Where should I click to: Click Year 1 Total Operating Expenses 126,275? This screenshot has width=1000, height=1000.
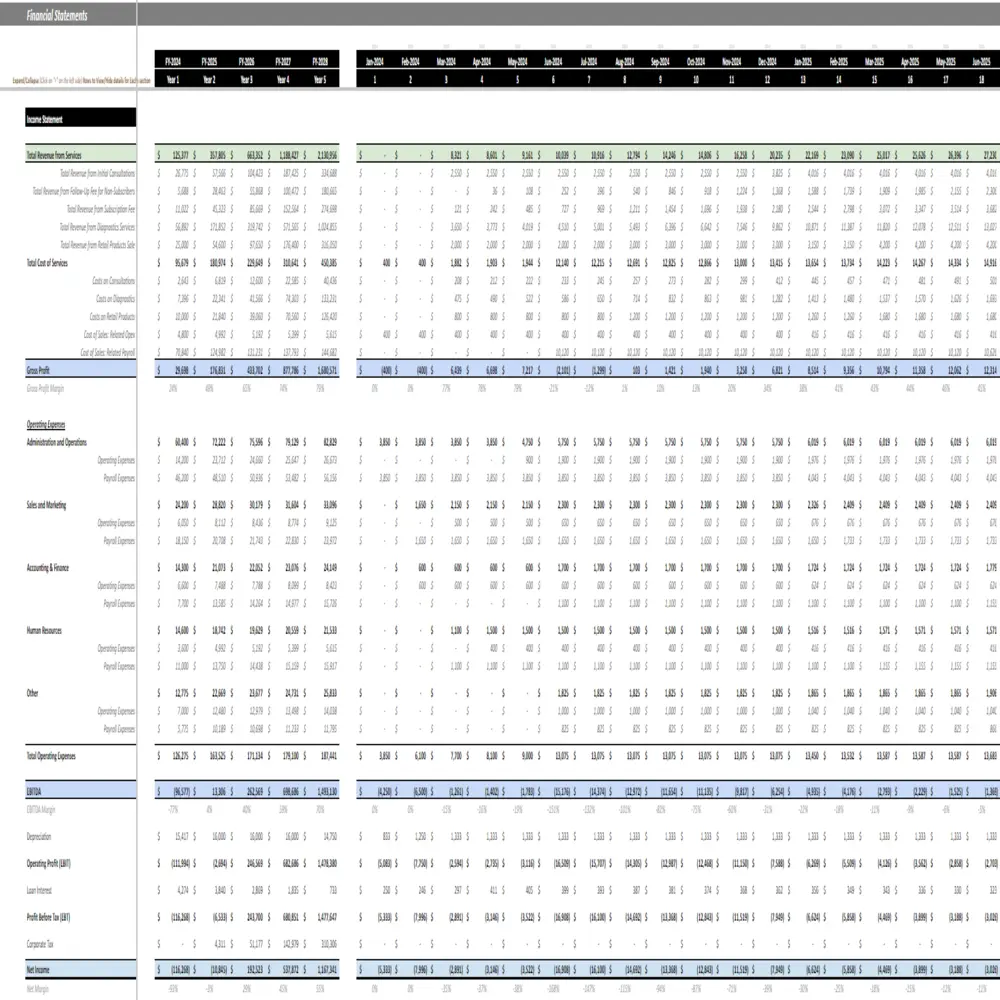180,756
